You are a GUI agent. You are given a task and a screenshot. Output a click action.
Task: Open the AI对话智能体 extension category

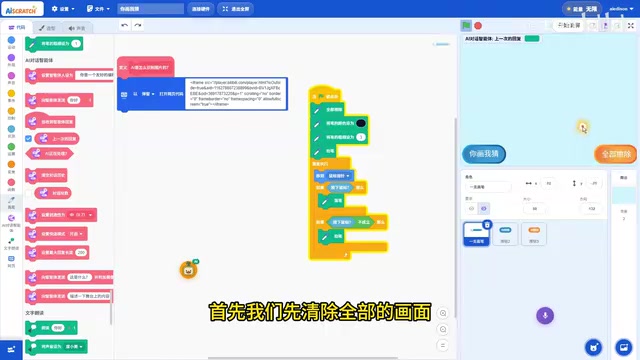[11, 222]
